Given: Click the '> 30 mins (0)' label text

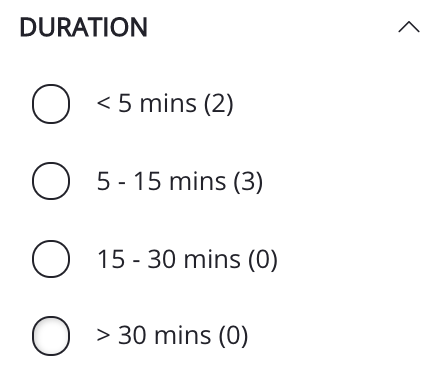Looking at the screenshot, I should tap(172, 336).
